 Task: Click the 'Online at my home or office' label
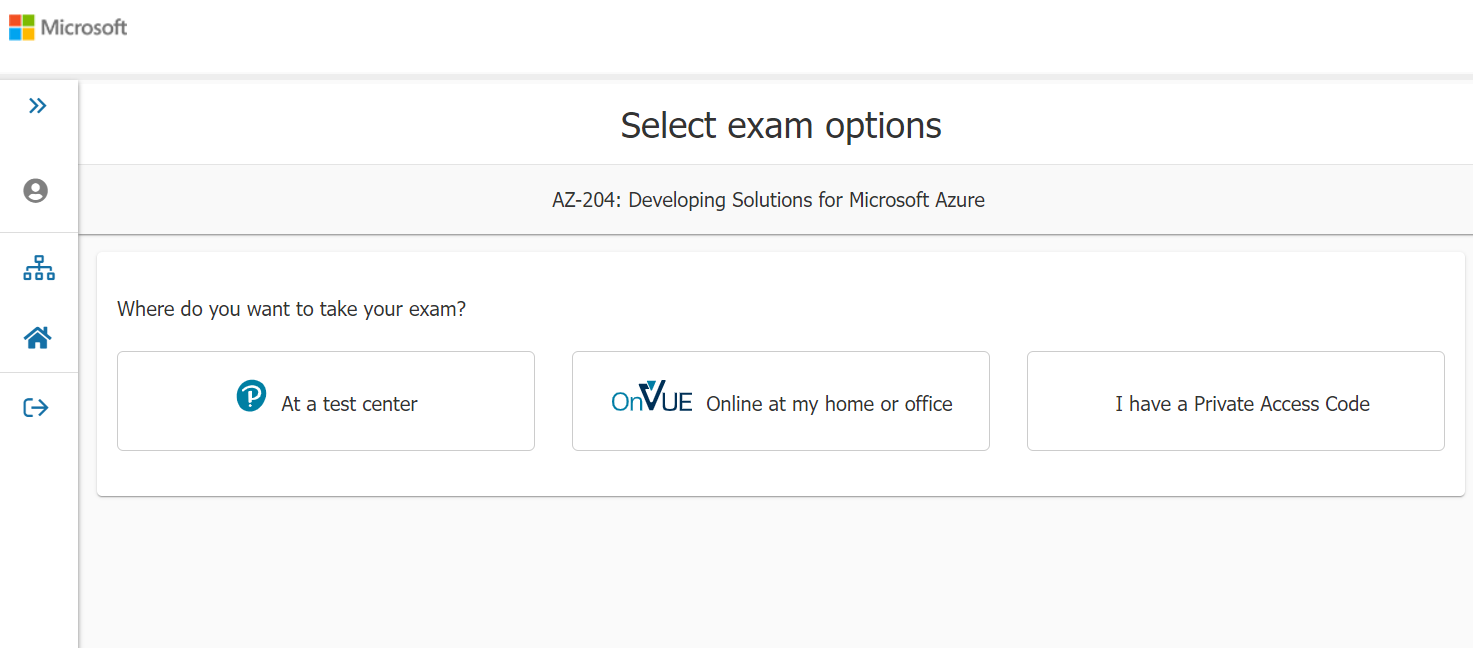point(830,404)
